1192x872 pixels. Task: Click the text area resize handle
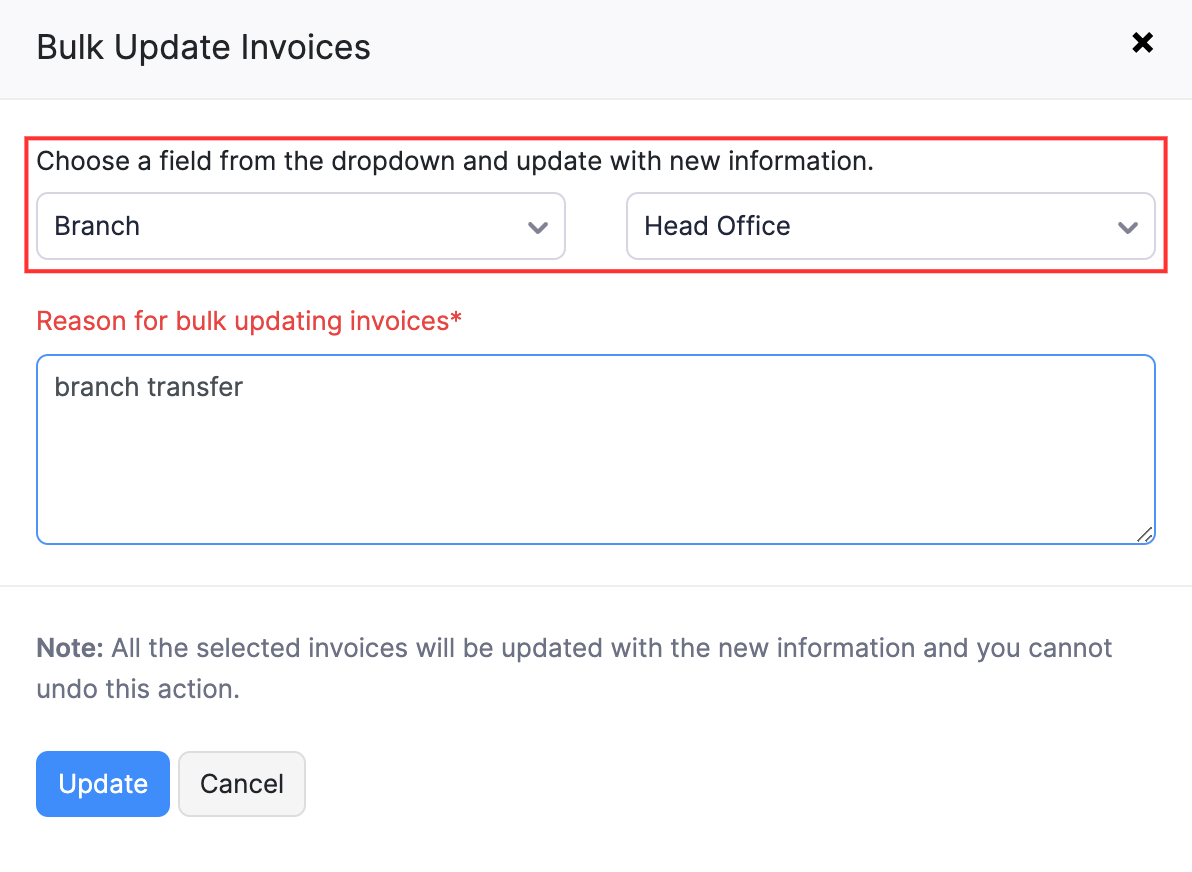click(1145, 535)
